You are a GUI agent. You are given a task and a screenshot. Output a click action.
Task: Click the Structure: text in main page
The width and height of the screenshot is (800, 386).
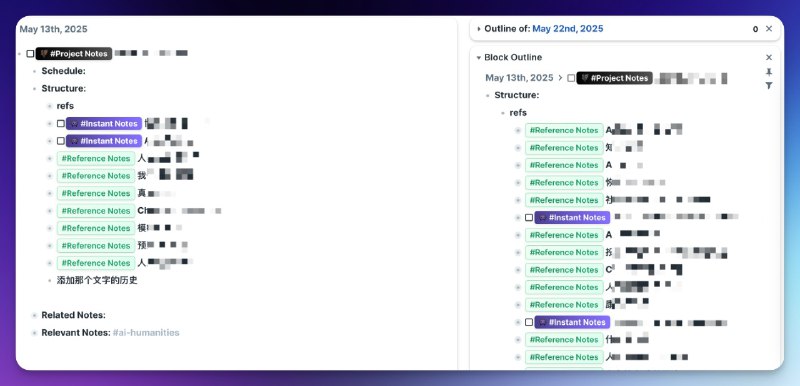click(x=64, y=88)
